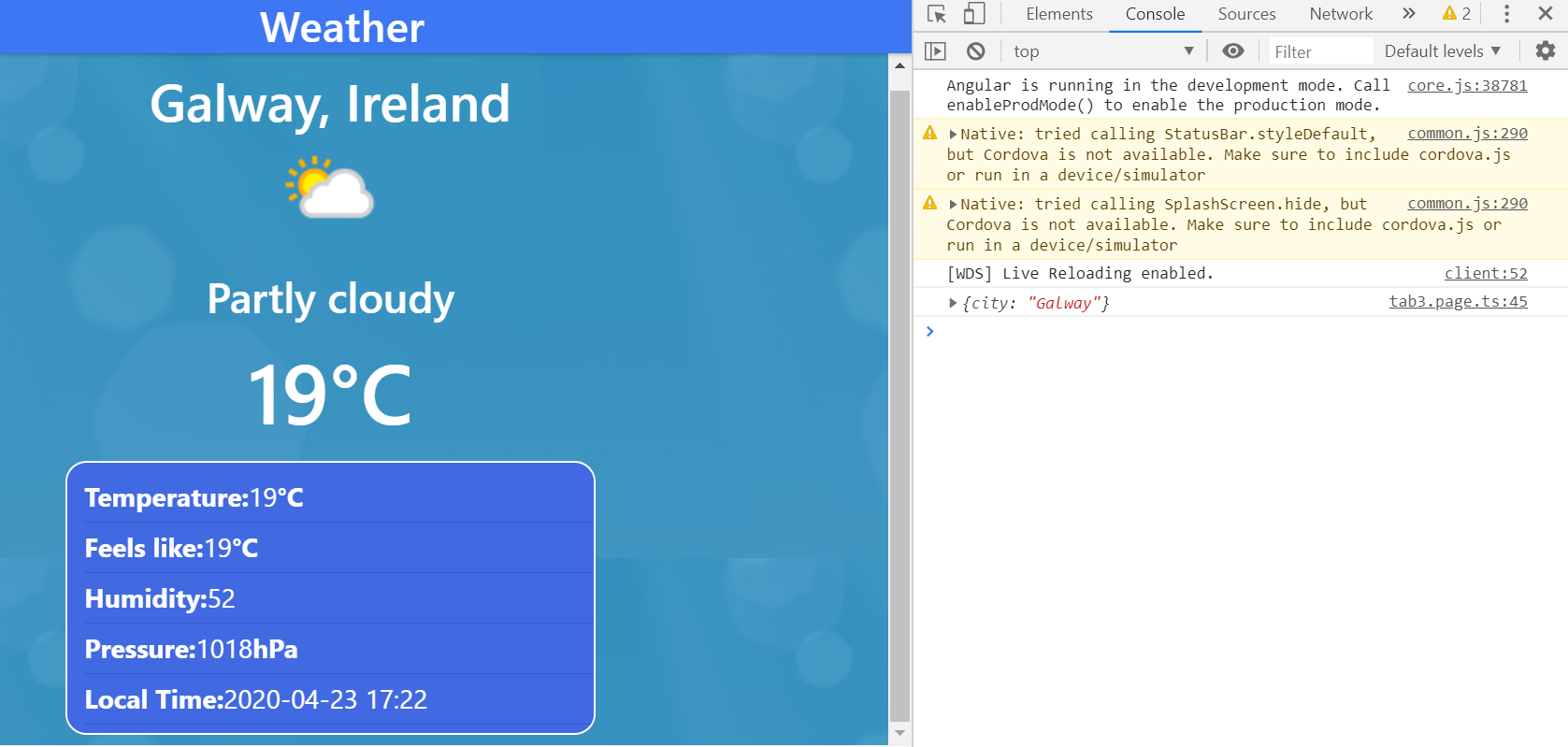Click the large 19°C temperature reading
Viewport: 1568px width, 747px height.
click(330, 395)
